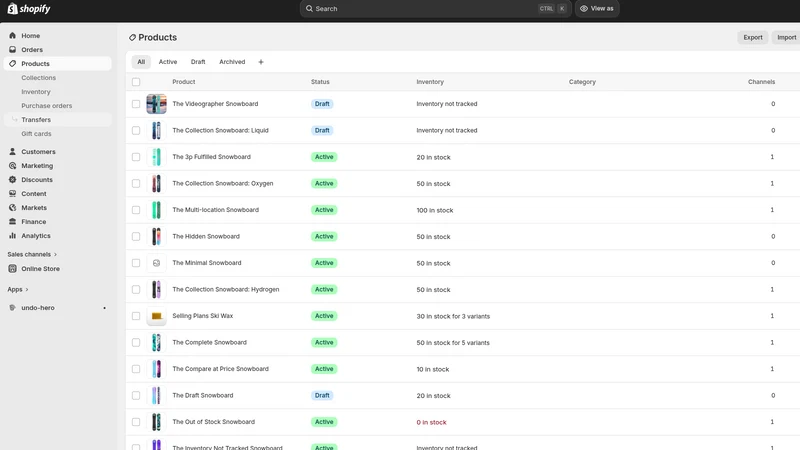Screen dimensions: 800x450
Task: Expand the Sales channels section
Action: (32, 254)
